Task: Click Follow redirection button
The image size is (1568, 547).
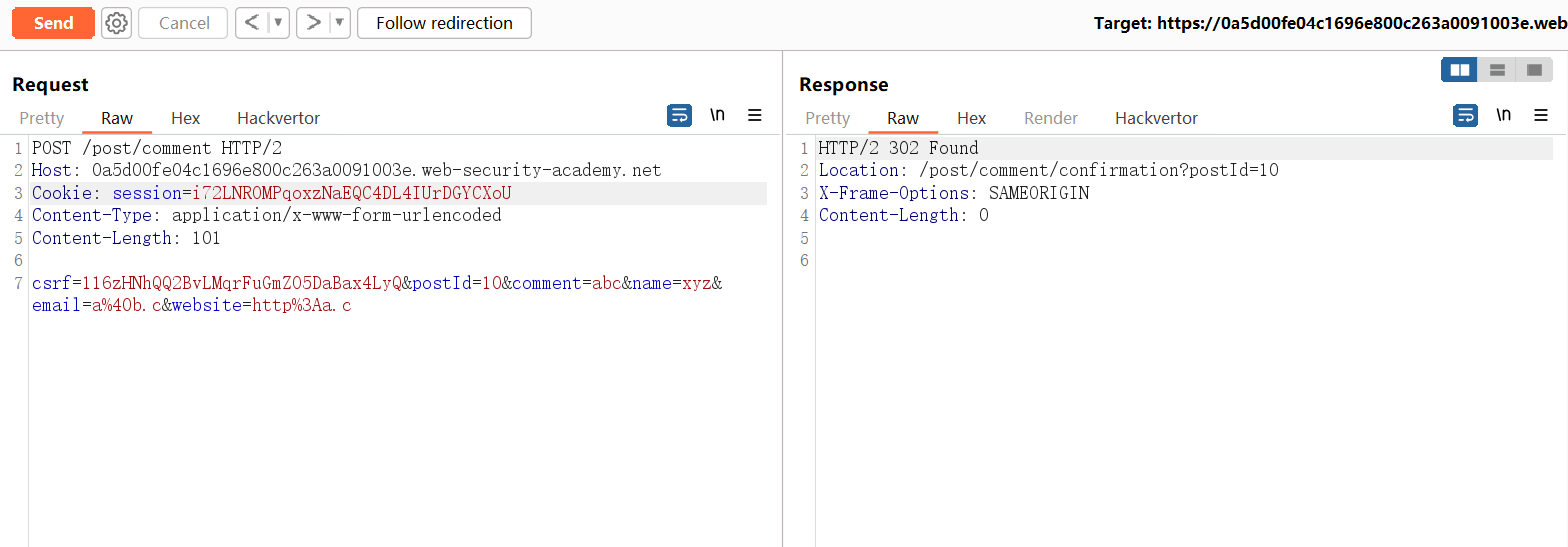Action: (444, 23)
